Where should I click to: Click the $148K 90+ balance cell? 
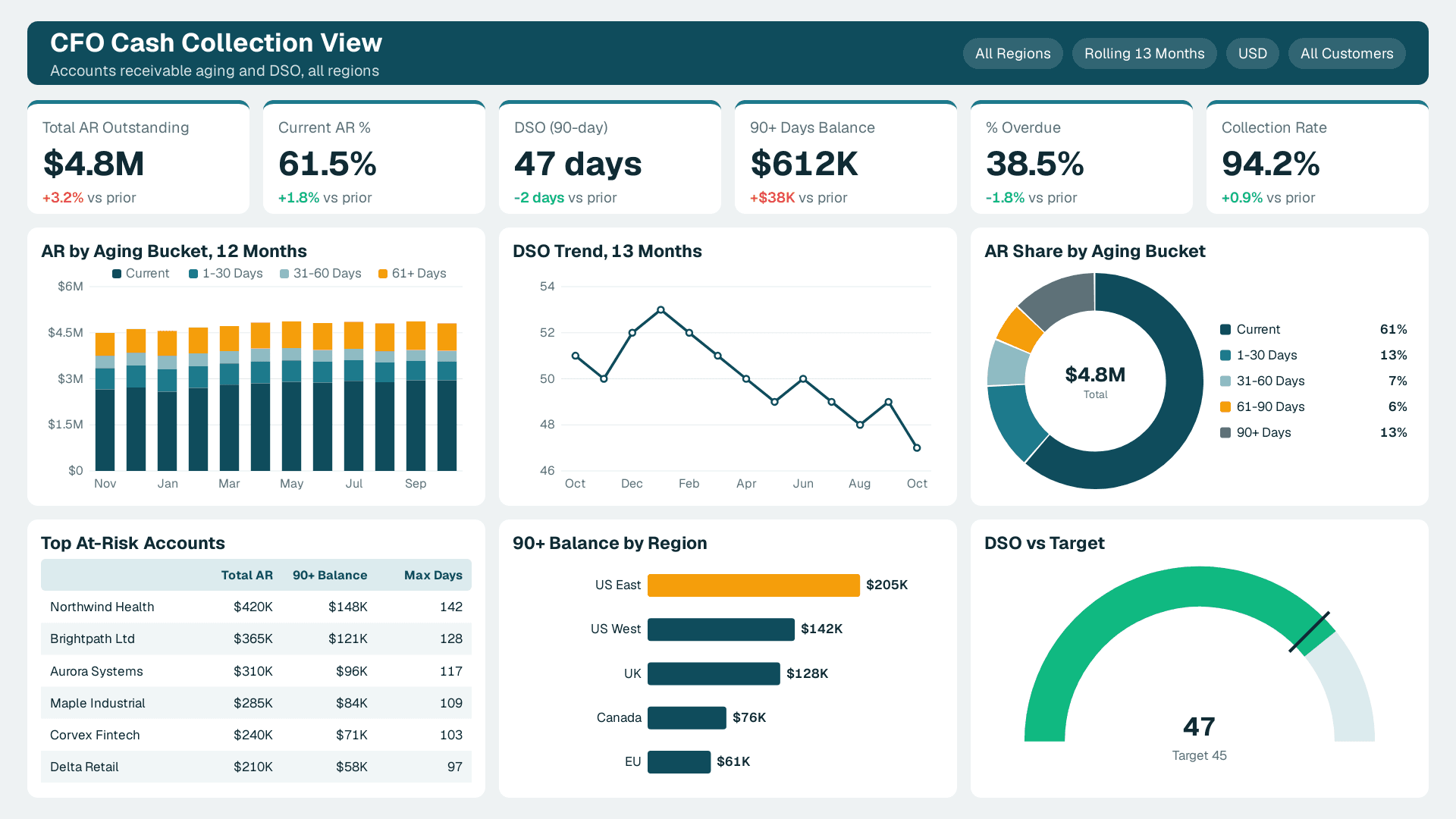tap(347, 607)
